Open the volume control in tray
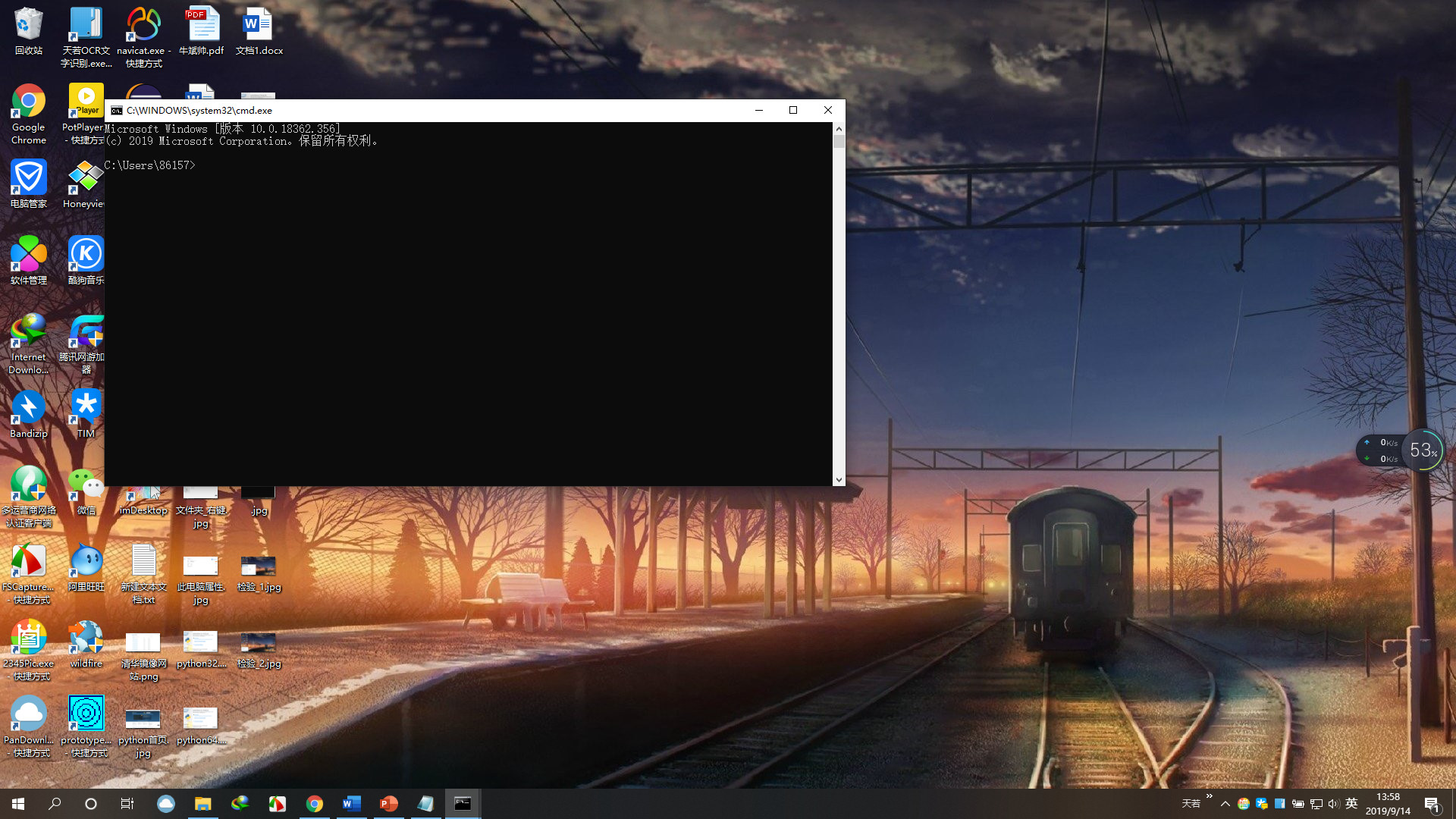 coord(1334,804)
